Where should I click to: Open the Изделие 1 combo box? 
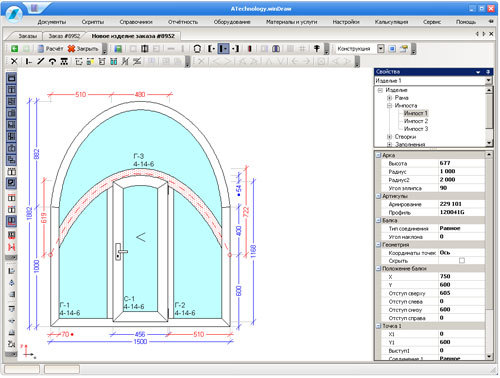click(433, 81)
